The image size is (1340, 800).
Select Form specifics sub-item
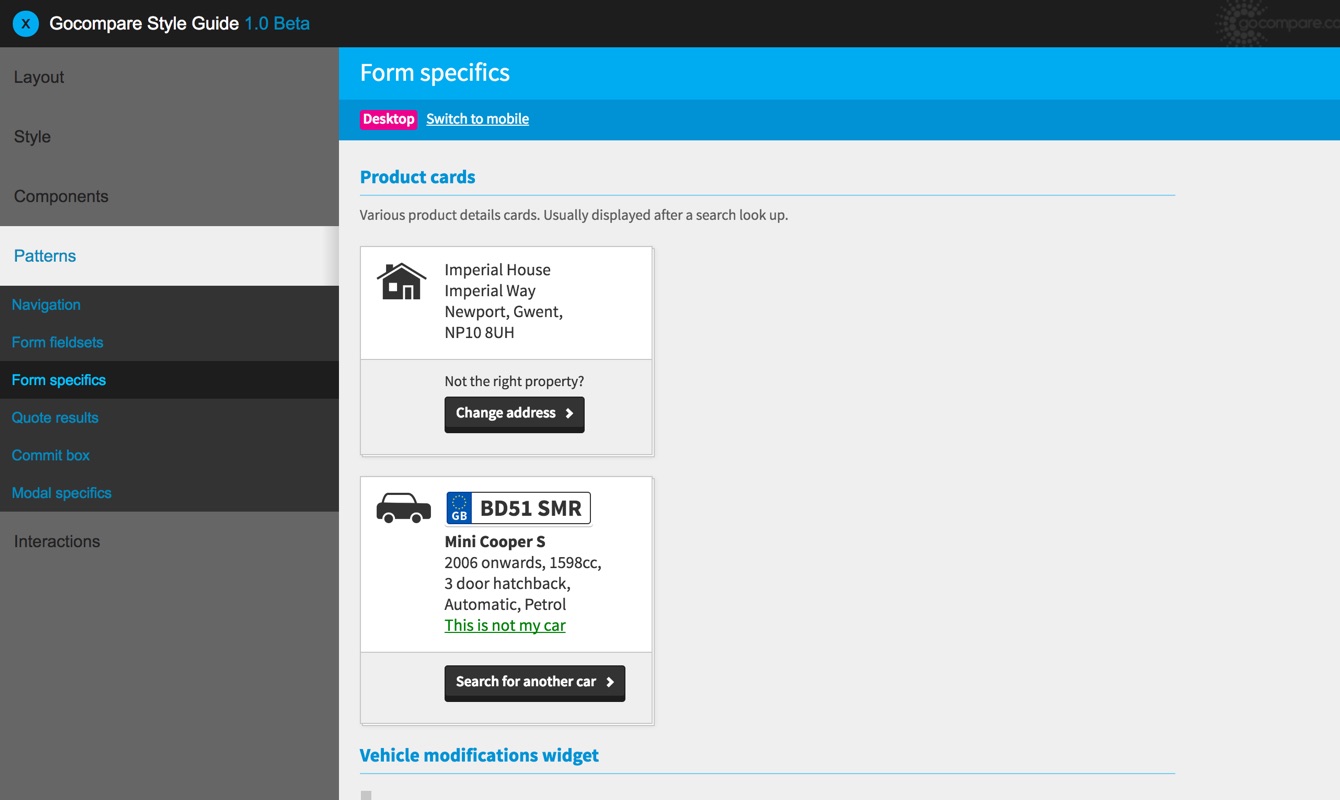169,380
